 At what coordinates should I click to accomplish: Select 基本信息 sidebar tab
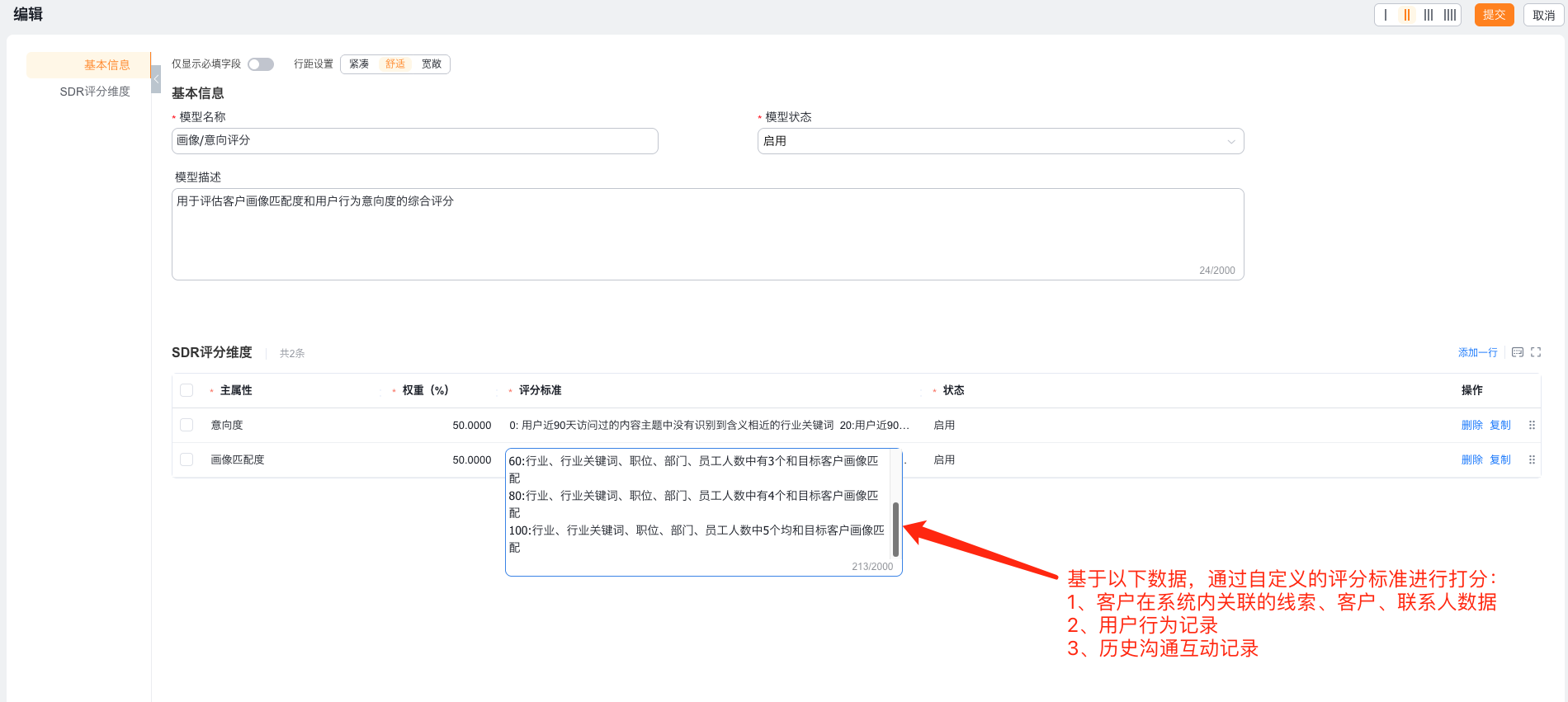(x=106, y=65)
